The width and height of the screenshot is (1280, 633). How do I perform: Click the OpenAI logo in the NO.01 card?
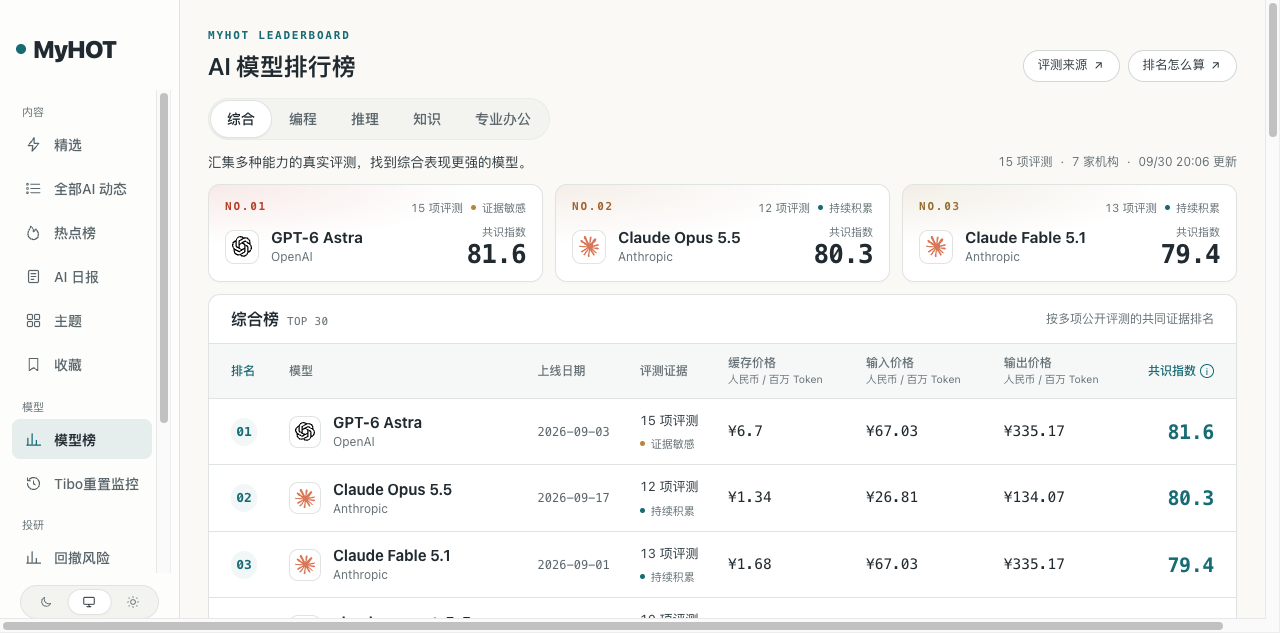(242, 247)
